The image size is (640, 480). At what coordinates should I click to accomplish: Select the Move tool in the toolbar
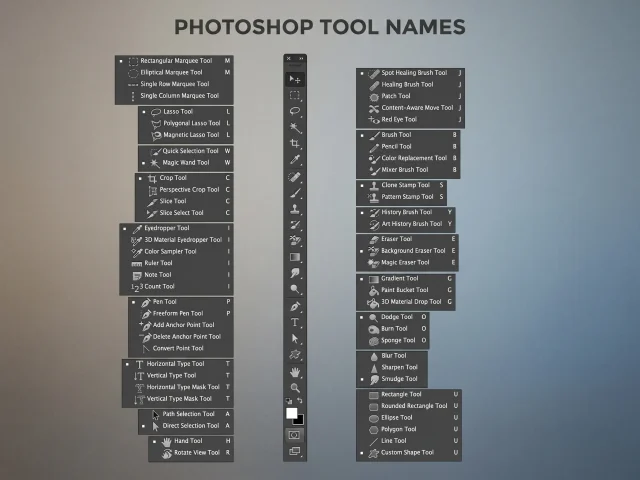click(295, 79)
